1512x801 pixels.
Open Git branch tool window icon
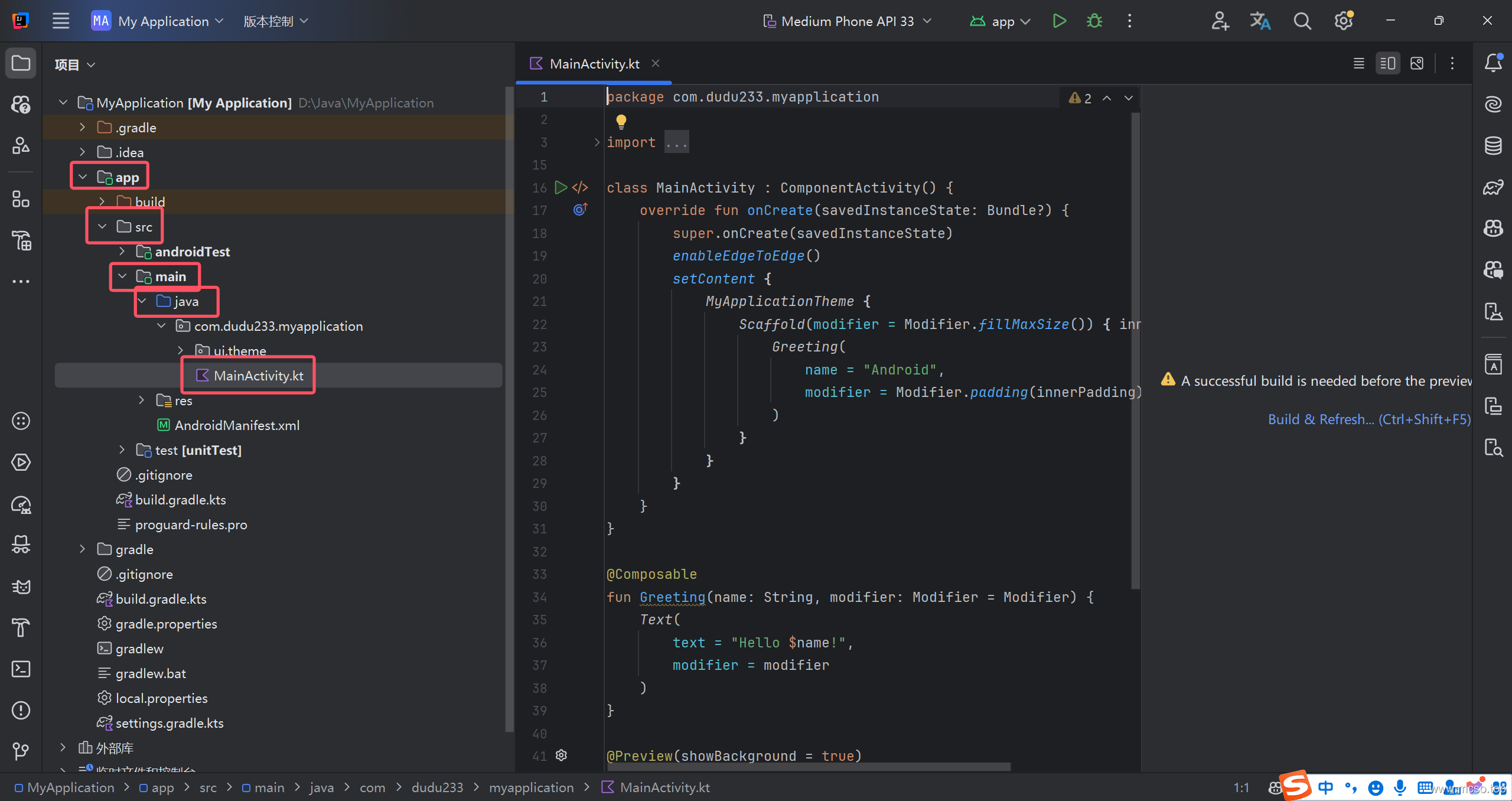click(21, 751)
